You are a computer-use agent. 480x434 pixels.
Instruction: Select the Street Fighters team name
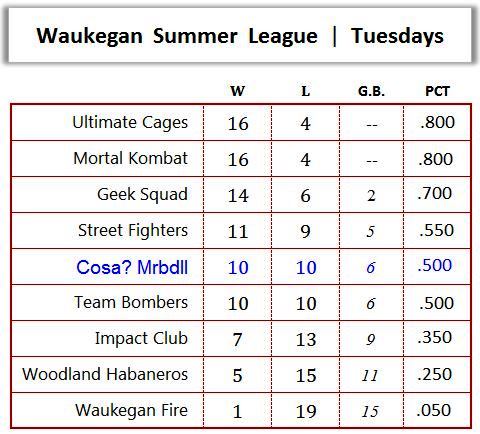click(133, 230)
